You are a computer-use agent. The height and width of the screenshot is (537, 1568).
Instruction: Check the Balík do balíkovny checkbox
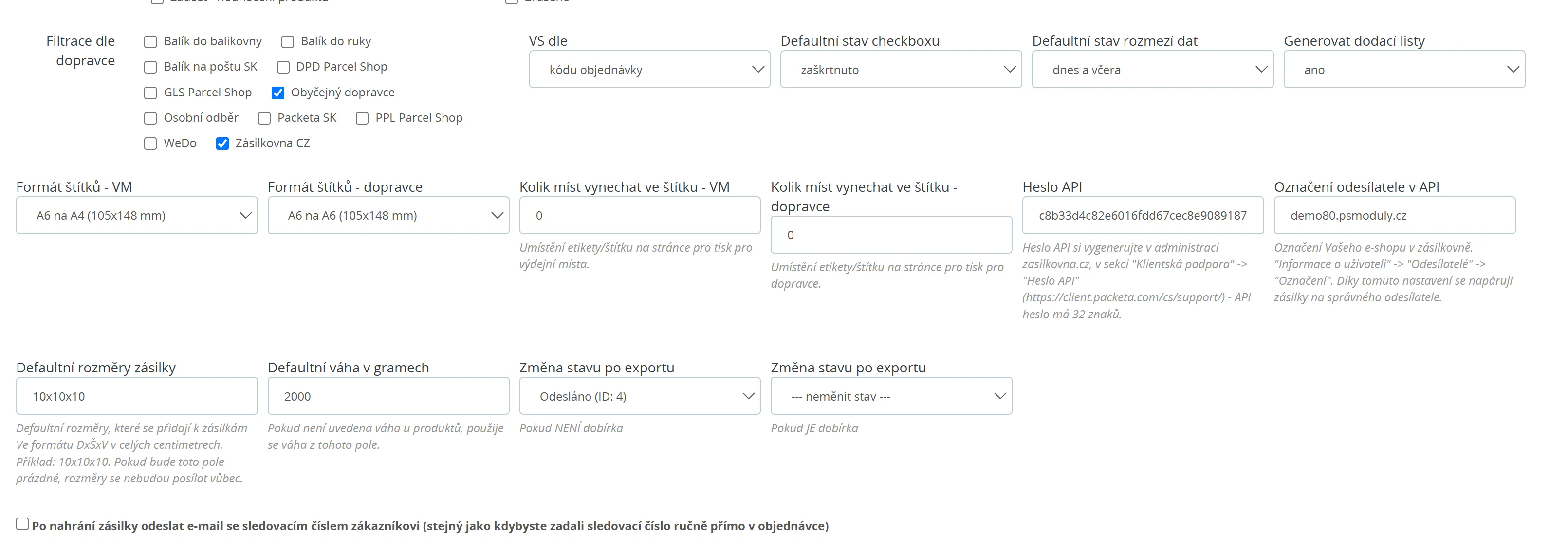point(150,42)
